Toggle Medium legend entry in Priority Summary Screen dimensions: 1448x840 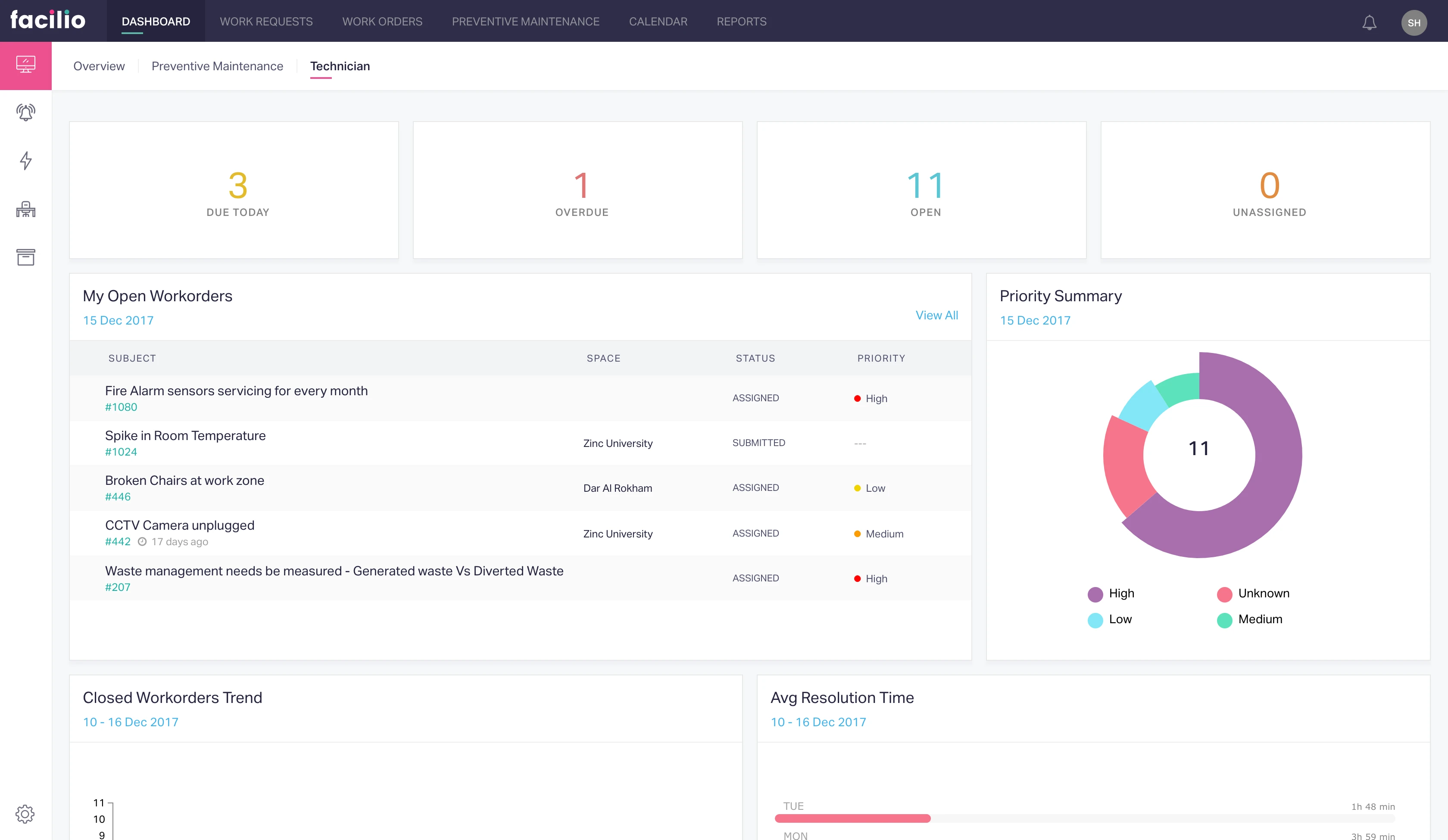pyautogui.click(x=1249, y=619)
